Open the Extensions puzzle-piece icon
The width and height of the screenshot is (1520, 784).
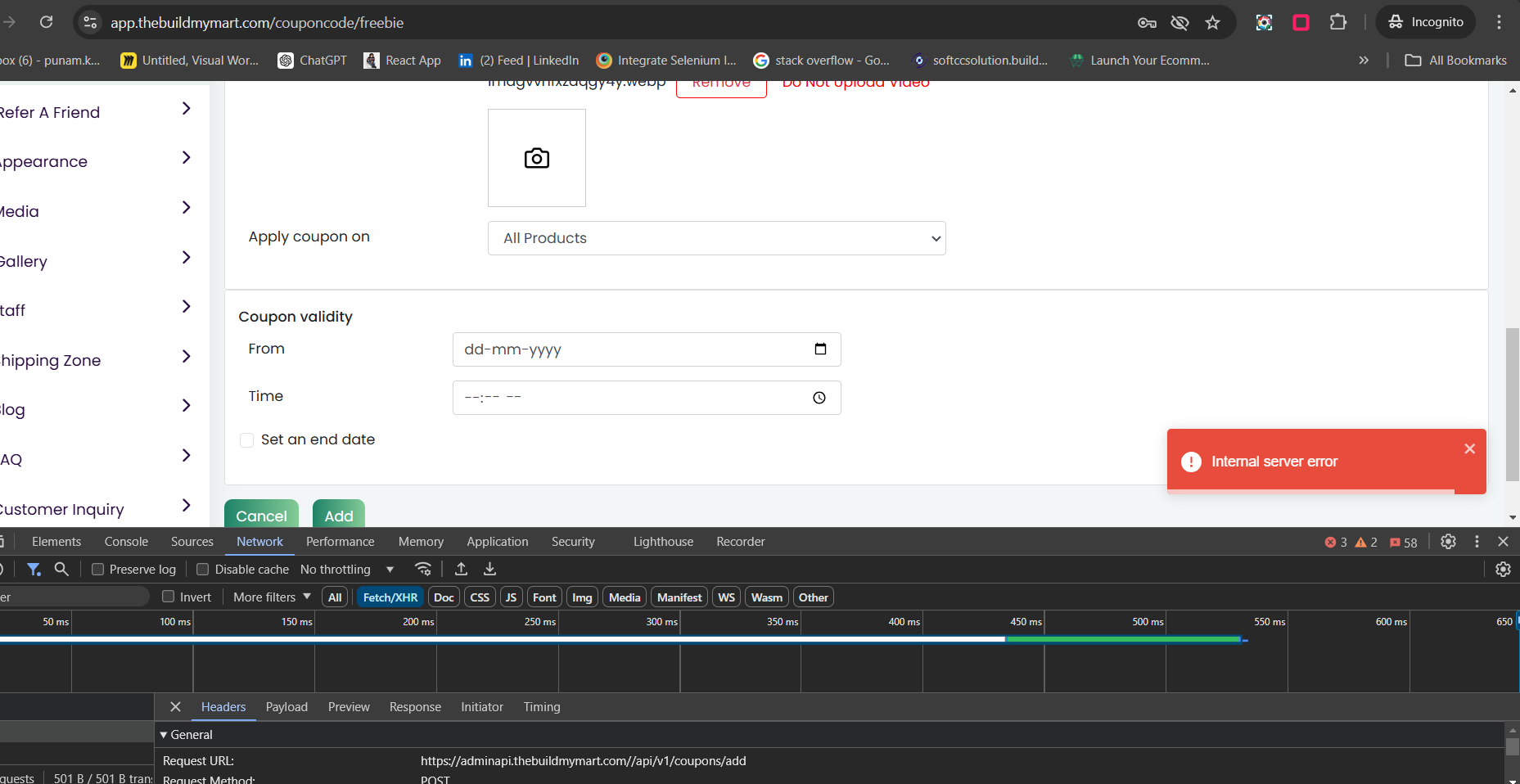(x=1338, y=22)
